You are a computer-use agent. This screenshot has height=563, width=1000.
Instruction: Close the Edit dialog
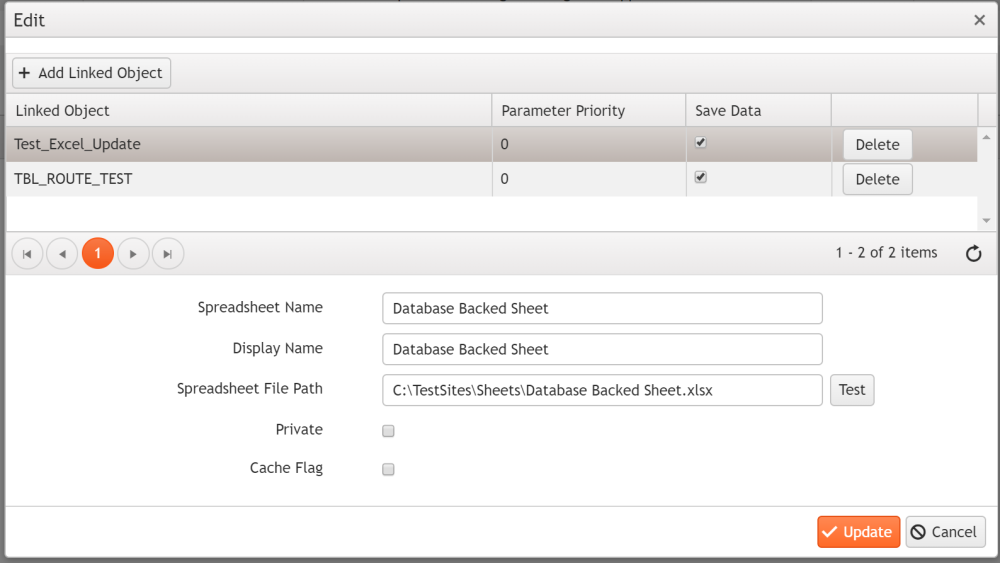(x=980, y=20)
